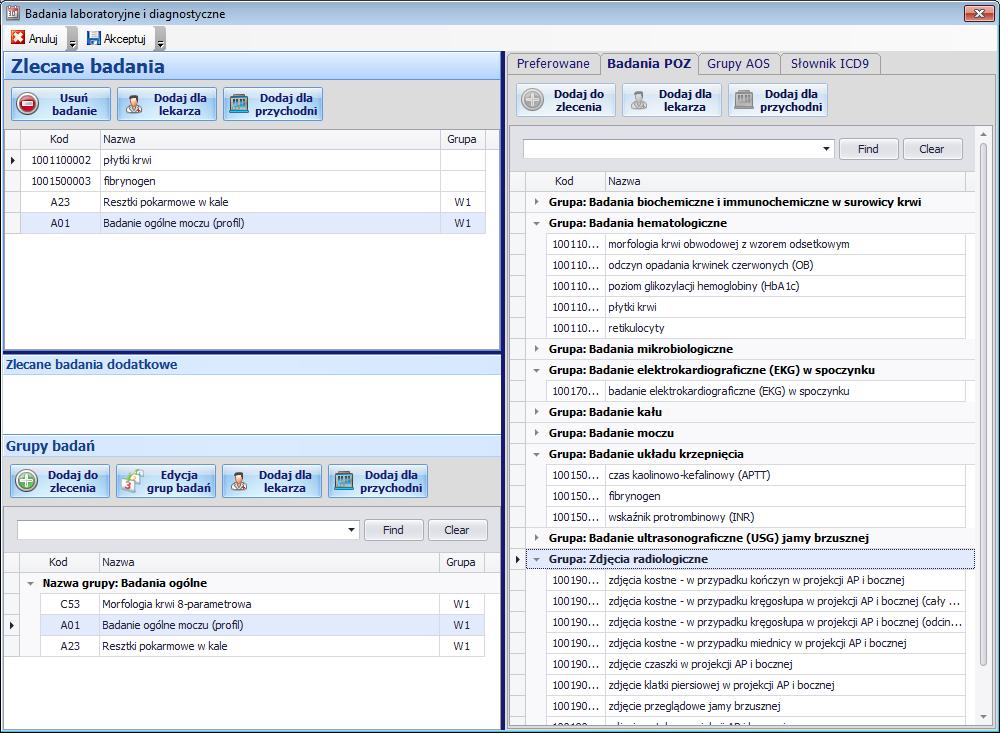Select zdjęcie klatki piersiowej w projekcji AP
Viewport: 1000px width, 733px height.
pyautogui.click(x=756, y=685)
